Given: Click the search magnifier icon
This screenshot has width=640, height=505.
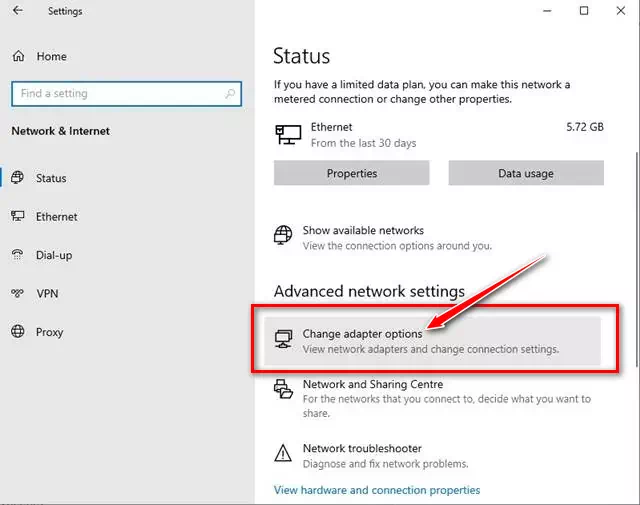Looking at the screenshot, I should click(230, 94).
